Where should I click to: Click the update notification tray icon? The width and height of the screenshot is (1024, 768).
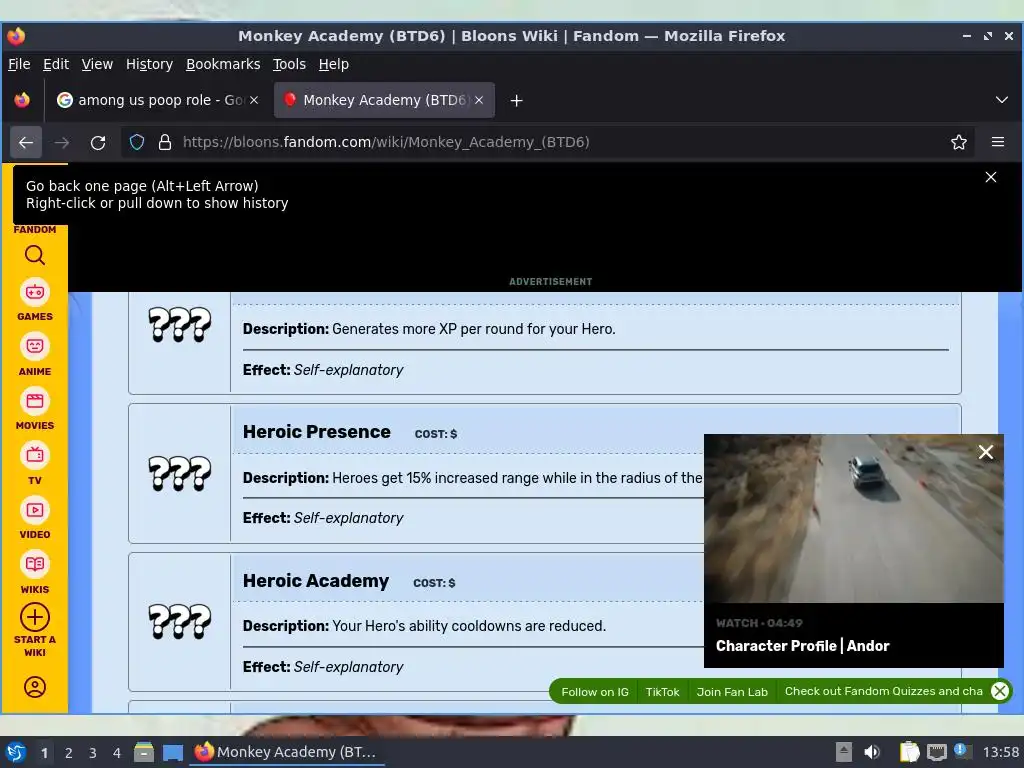(x=961, y=751)
